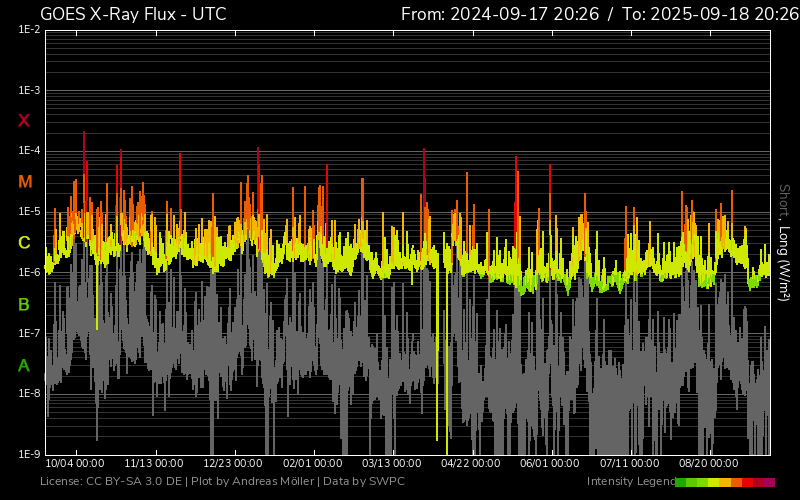Click the green A flare class label
Viewport: 800px width, 500px height.
pyautogui.click(x=24, y=366)
